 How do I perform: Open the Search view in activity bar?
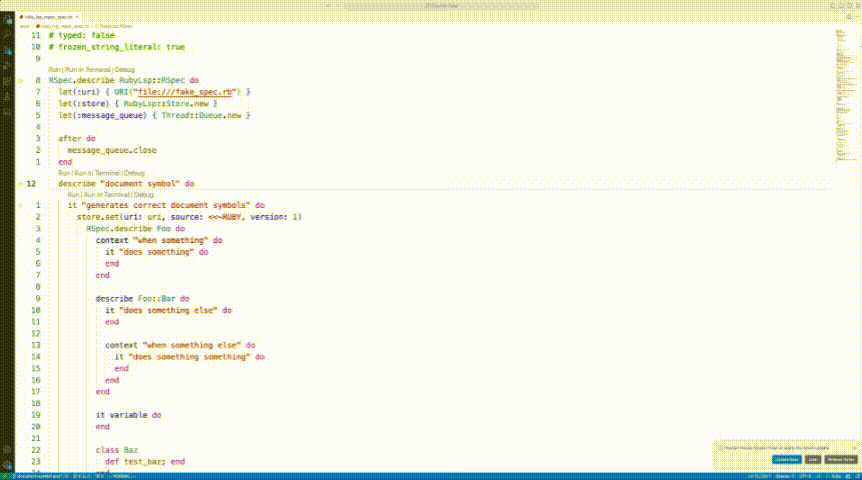7,34
